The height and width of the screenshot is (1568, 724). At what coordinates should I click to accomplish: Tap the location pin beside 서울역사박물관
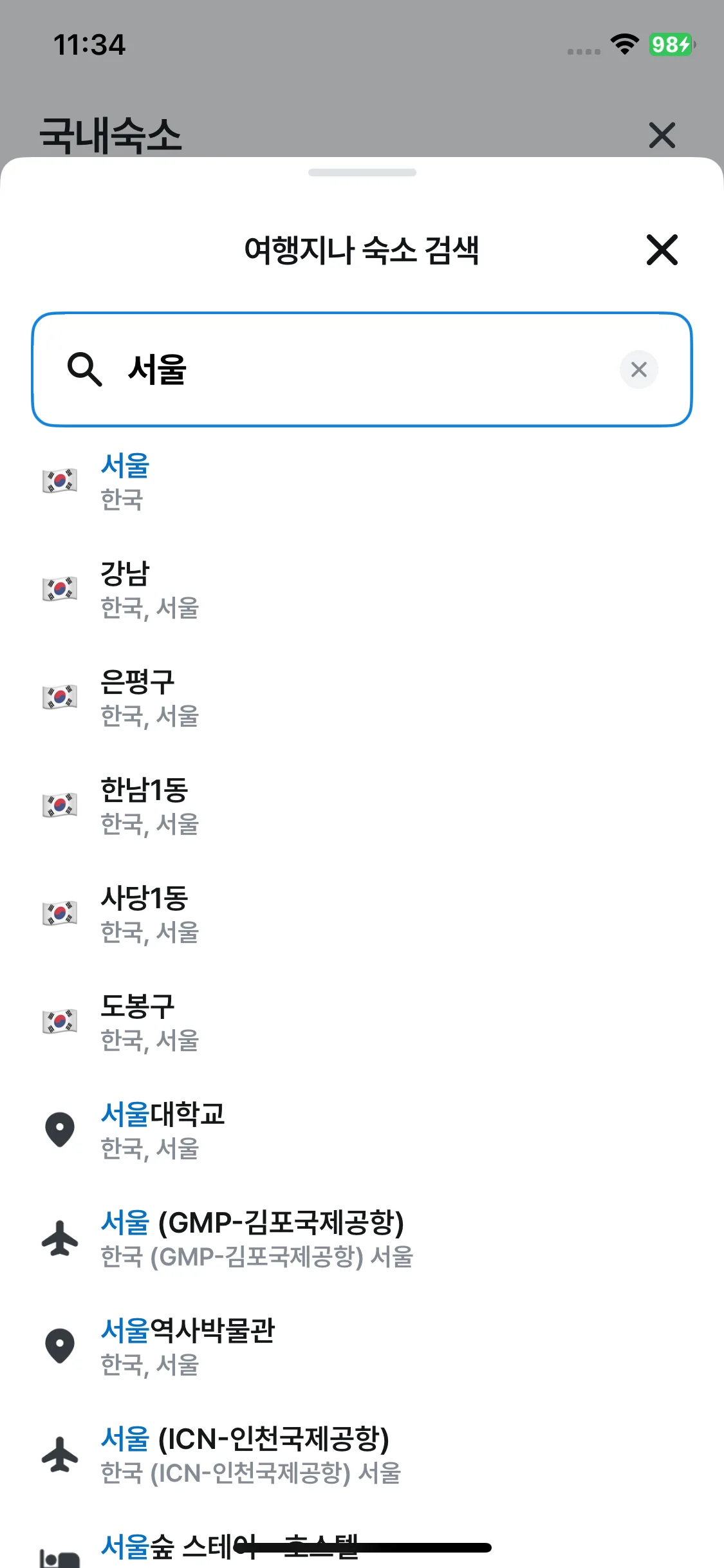60,1346
